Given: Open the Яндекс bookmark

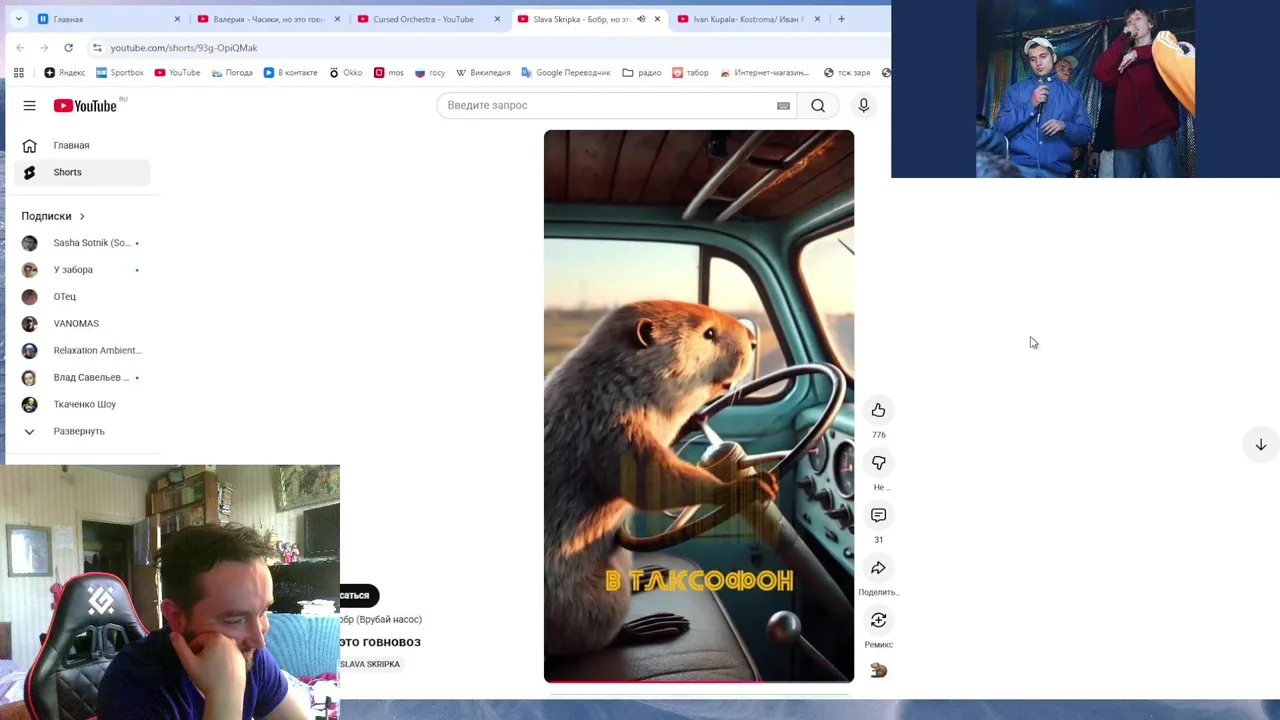Looking at the screenshot, I should (x=65, y=72).
